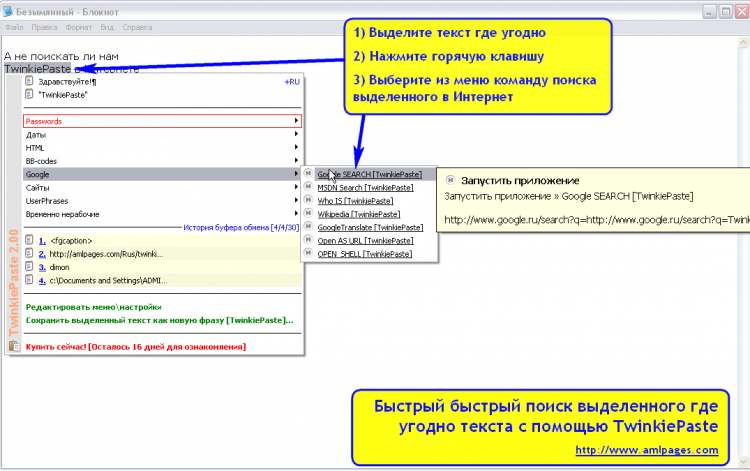The height and width of the screenshot is (471, 750).
Task: Choose Who IS [TwinkiePaste] command
Action: pyautogui.click(x=355, y=201)
